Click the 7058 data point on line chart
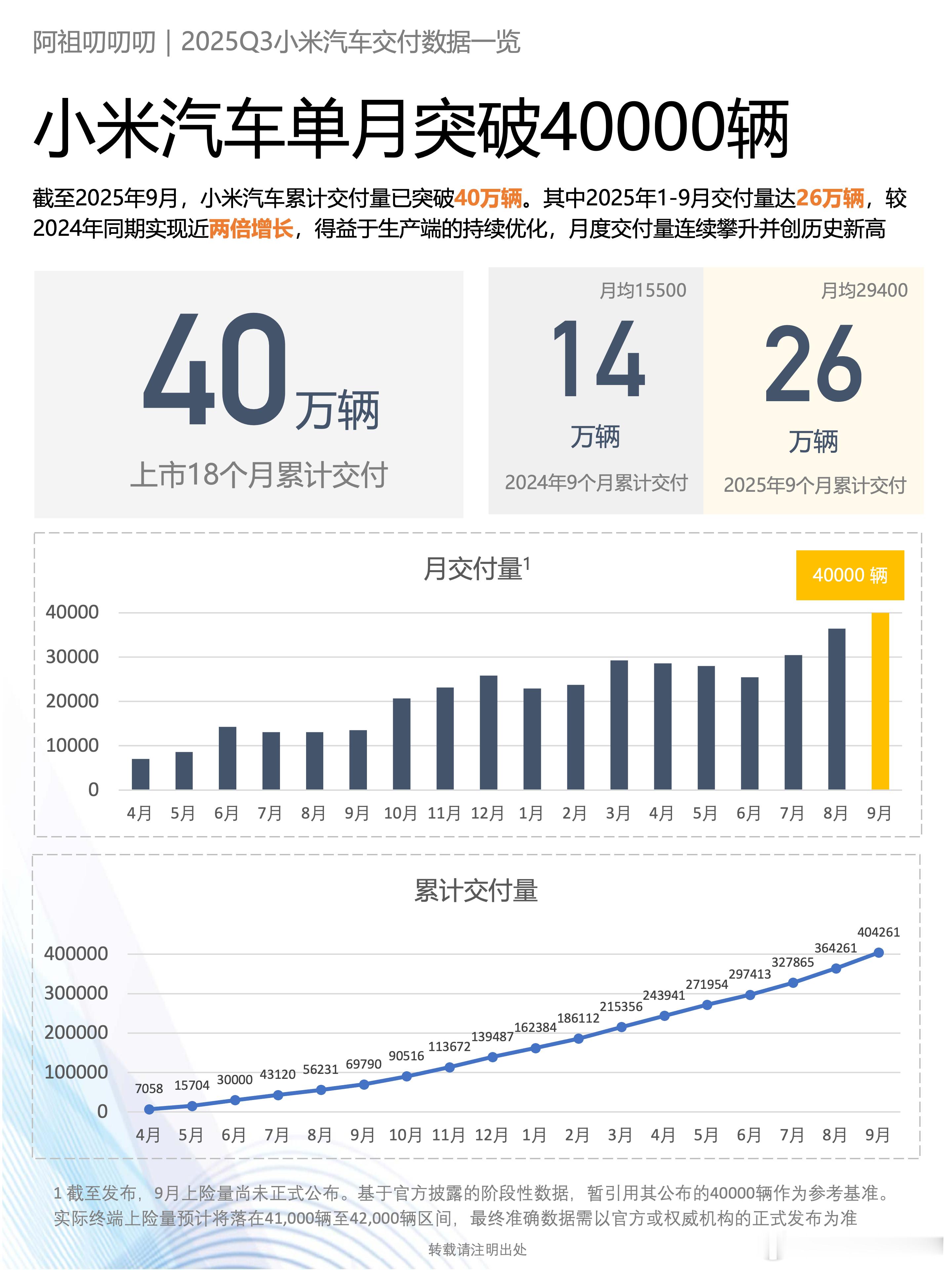Image resolution: width=952 pixels, height=1270 pixels. click(x=149, y=1109)
